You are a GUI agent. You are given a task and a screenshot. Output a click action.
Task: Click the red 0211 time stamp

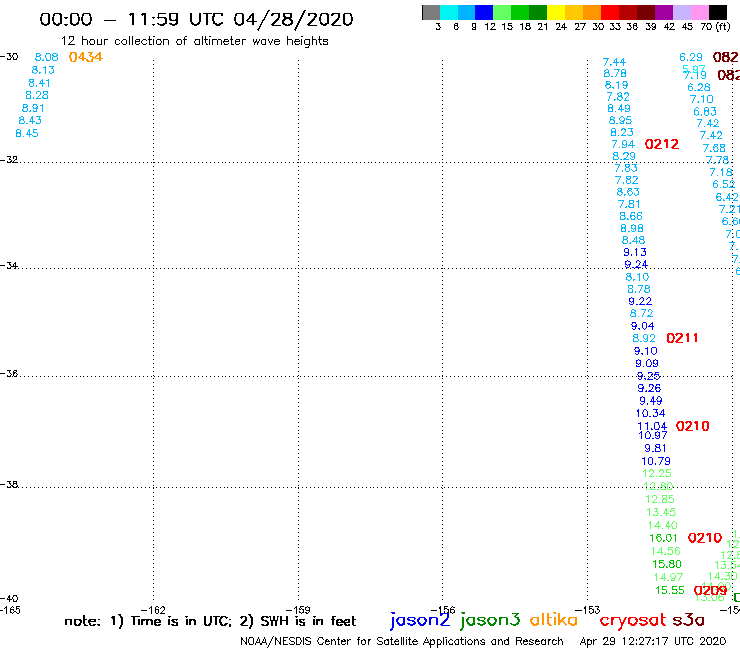pos(682,338)
